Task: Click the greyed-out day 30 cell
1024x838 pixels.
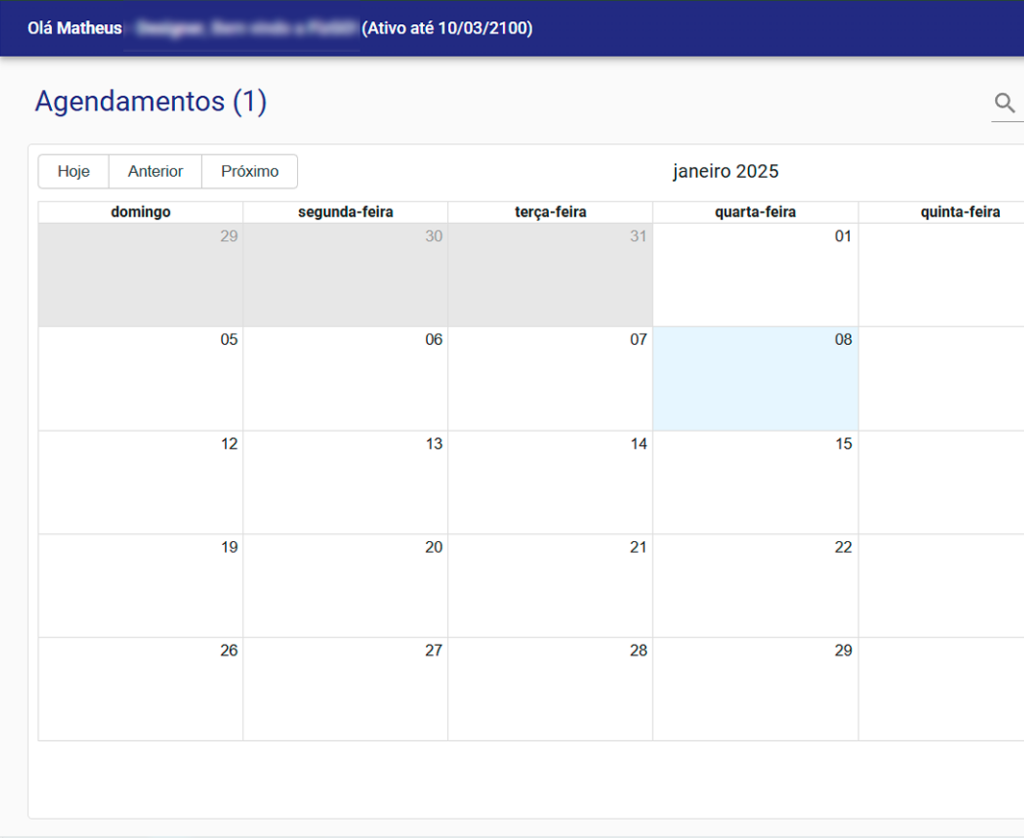Action: 345,275
